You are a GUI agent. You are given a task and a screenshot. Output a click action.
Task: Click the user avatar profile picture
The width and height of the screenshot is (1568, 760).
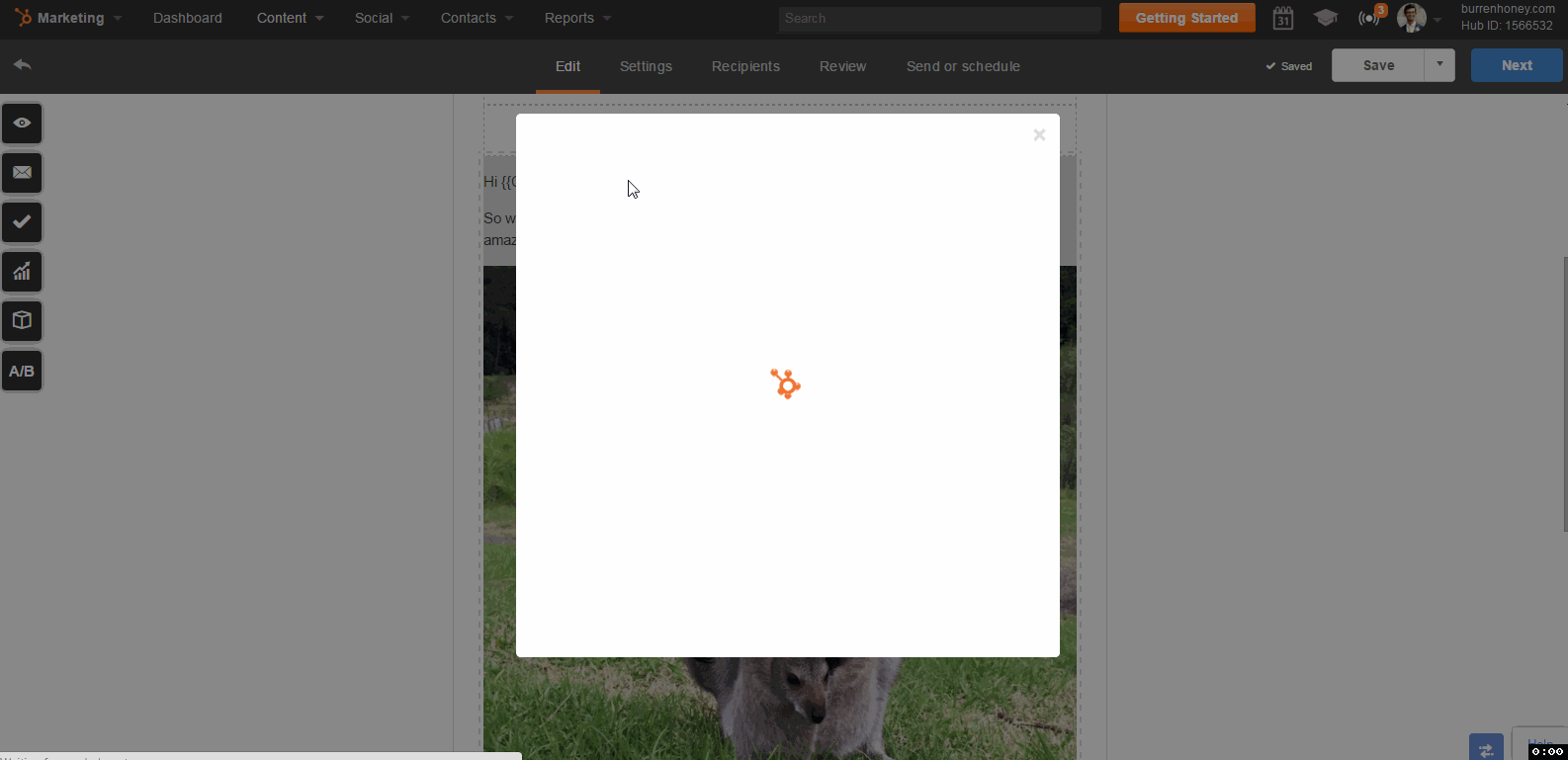pos(1412,18)
